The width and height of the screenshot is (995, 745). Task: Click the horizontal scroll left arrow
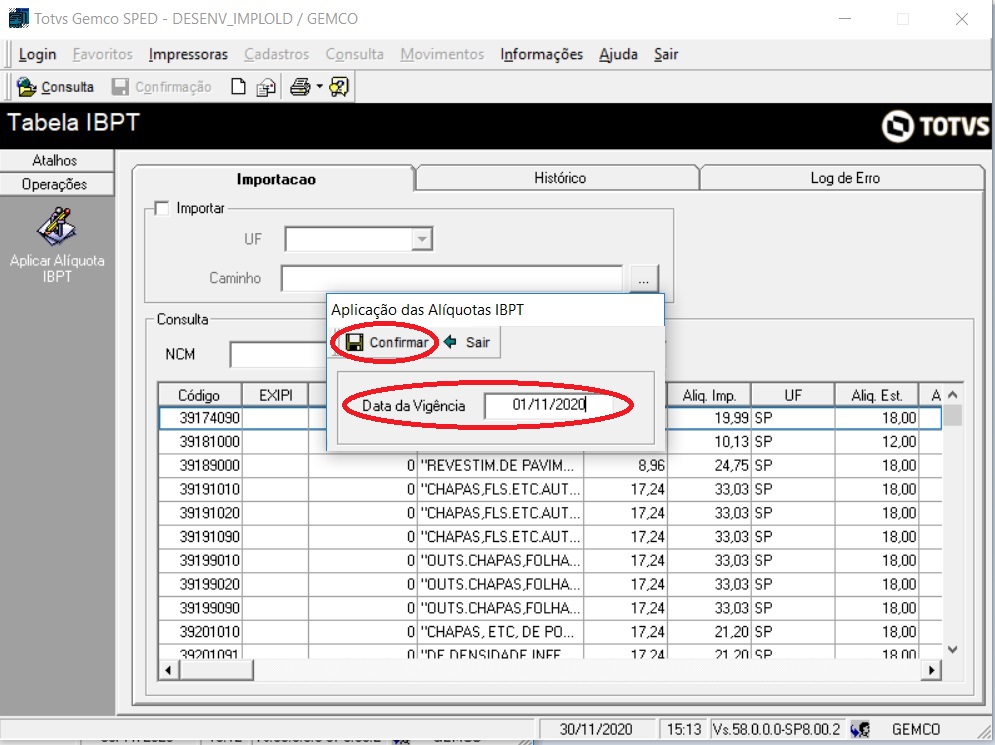coord(168,669)
